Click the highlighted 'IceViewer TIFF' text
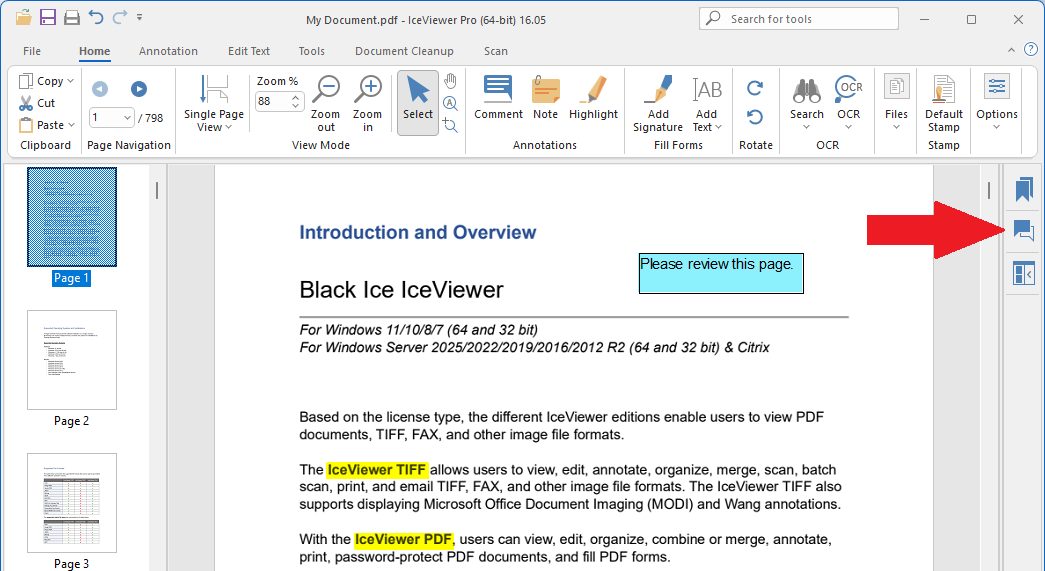This screenshot has width=1045, height=571. pos(377,470)
